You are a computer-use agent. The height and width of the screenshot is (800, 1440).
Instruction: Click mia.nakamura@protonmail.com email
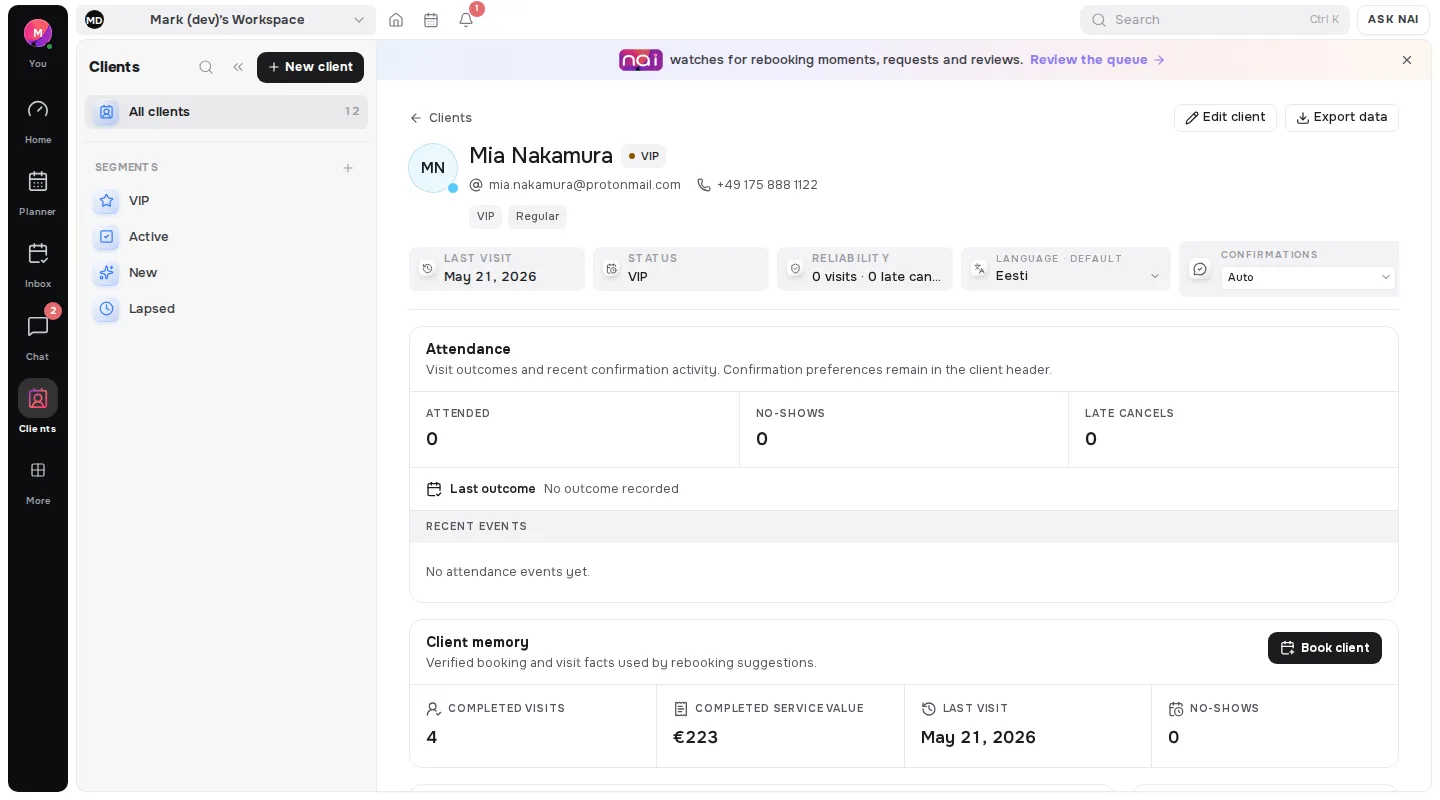coord(585,185)
